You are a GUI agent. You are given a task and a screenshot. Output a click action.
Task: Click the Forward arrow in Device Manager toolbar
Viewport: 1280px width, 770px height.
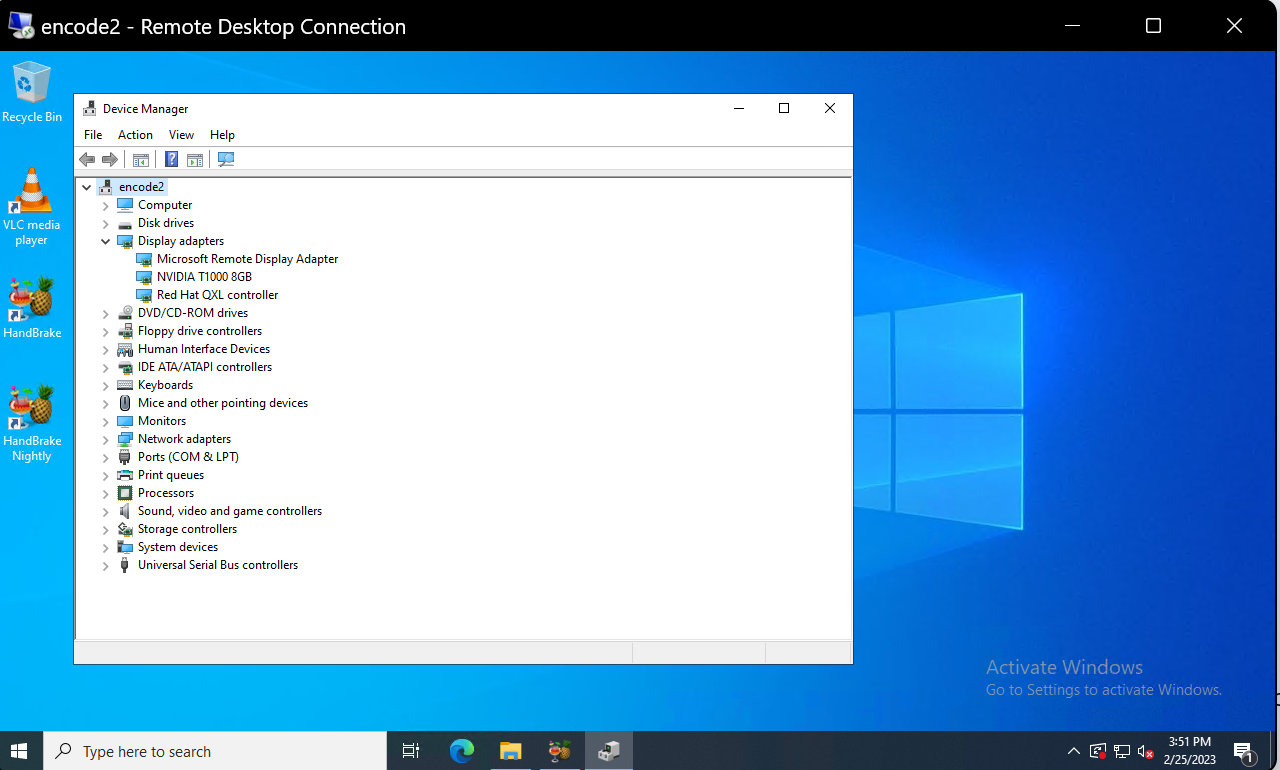click(110, 160)
